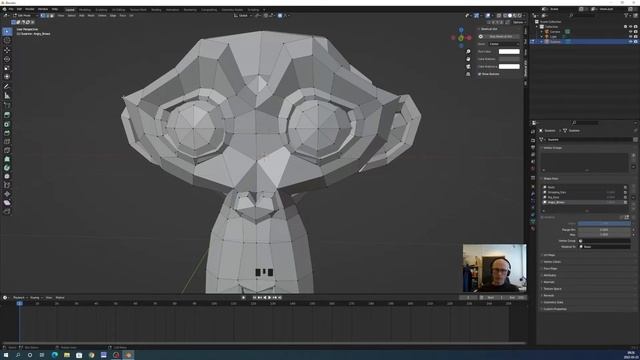Hide Light in the outliner

click(x=630, y=36)
